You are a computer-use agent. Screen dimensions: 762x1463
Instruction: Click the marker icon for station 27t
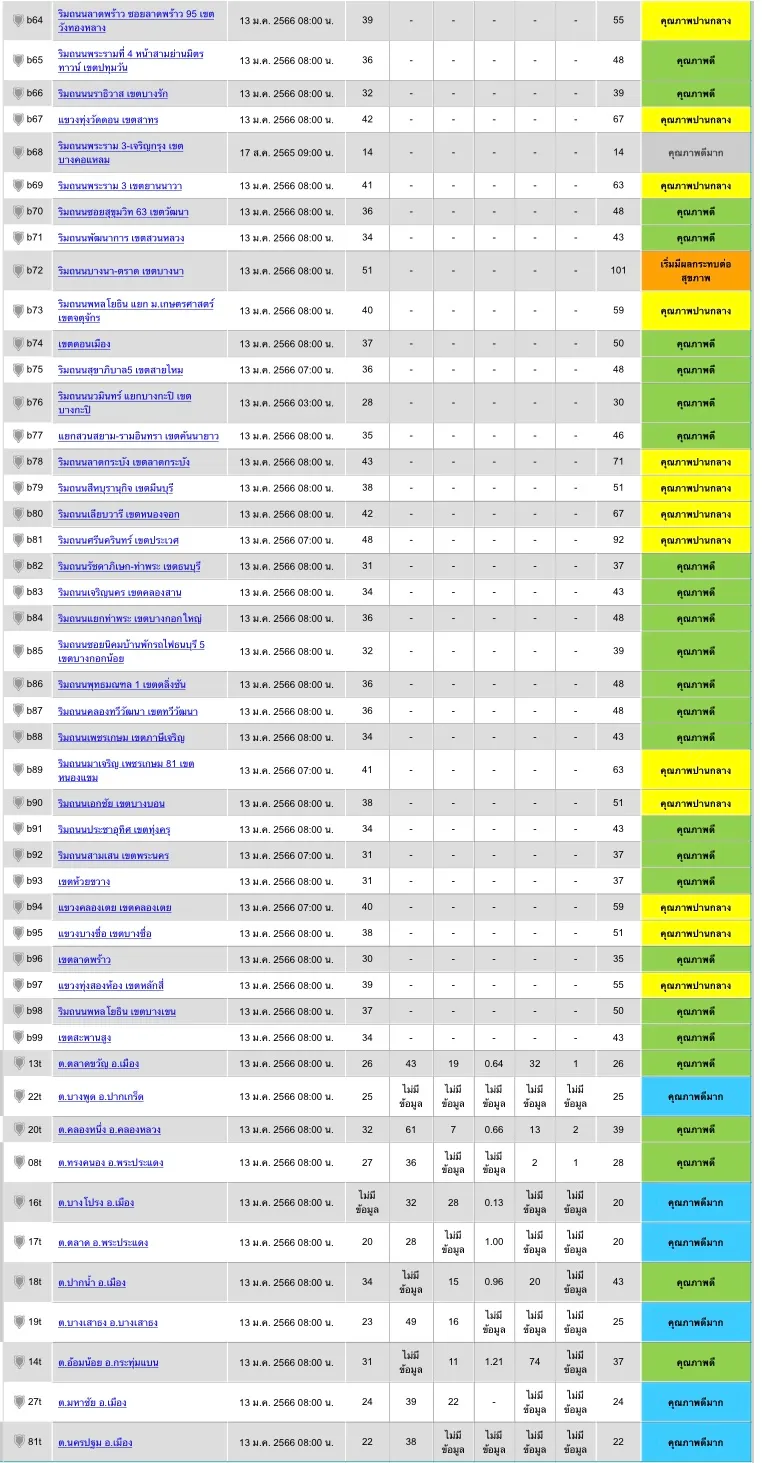click(x=18, y=1402)
